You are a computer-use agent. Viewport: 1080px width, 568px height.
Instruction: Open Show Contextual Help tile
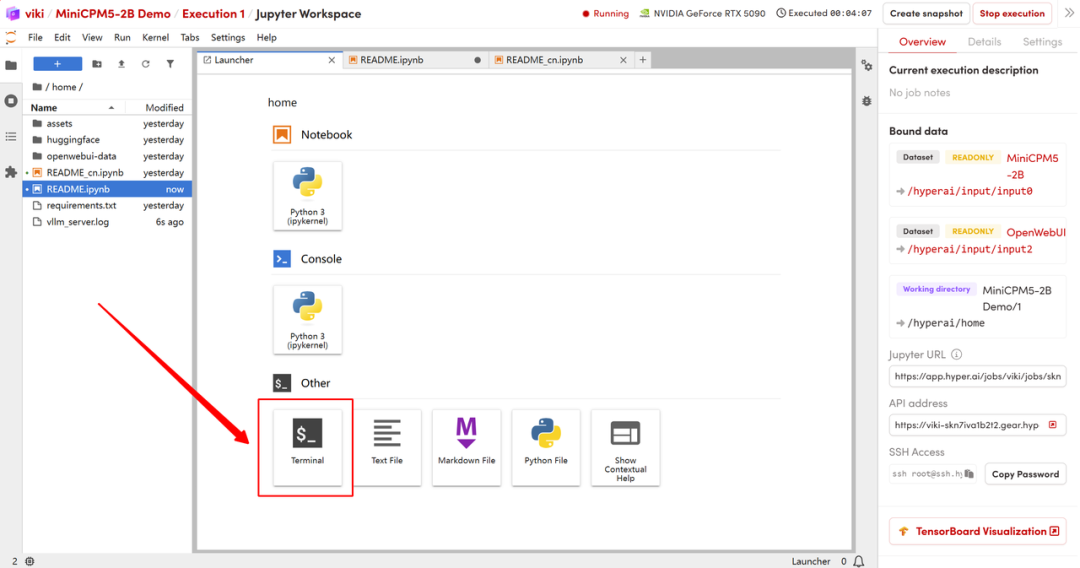click(x=625, y=448)
